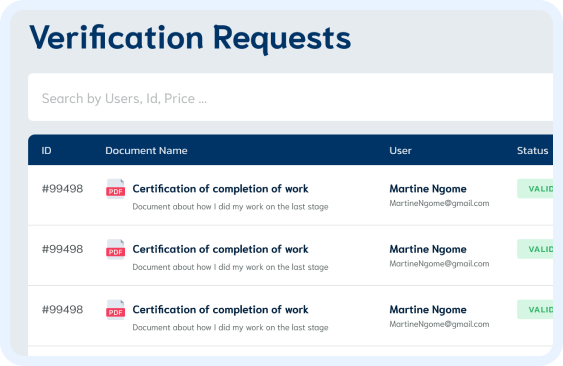Sort by the Status column header
This screenshot has width=563, height=366.
tap(532, 150)
